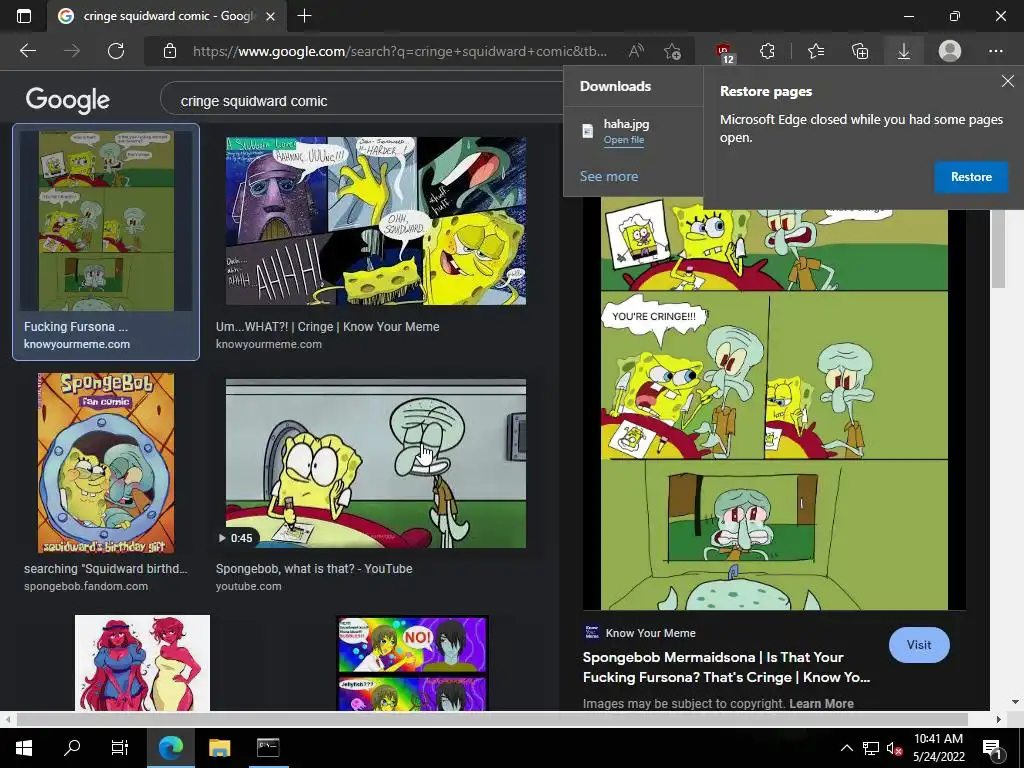Click the horizontal scrollbar right arrow
This screenshot has width=1024, height=768.
(998, 719)
